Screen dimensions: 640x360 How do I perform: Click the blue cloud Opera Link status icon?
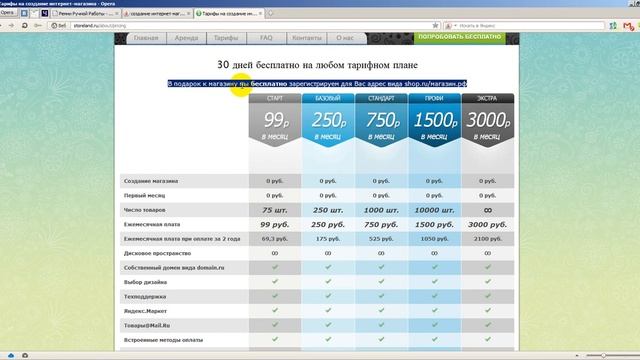[x=11, y=356]
